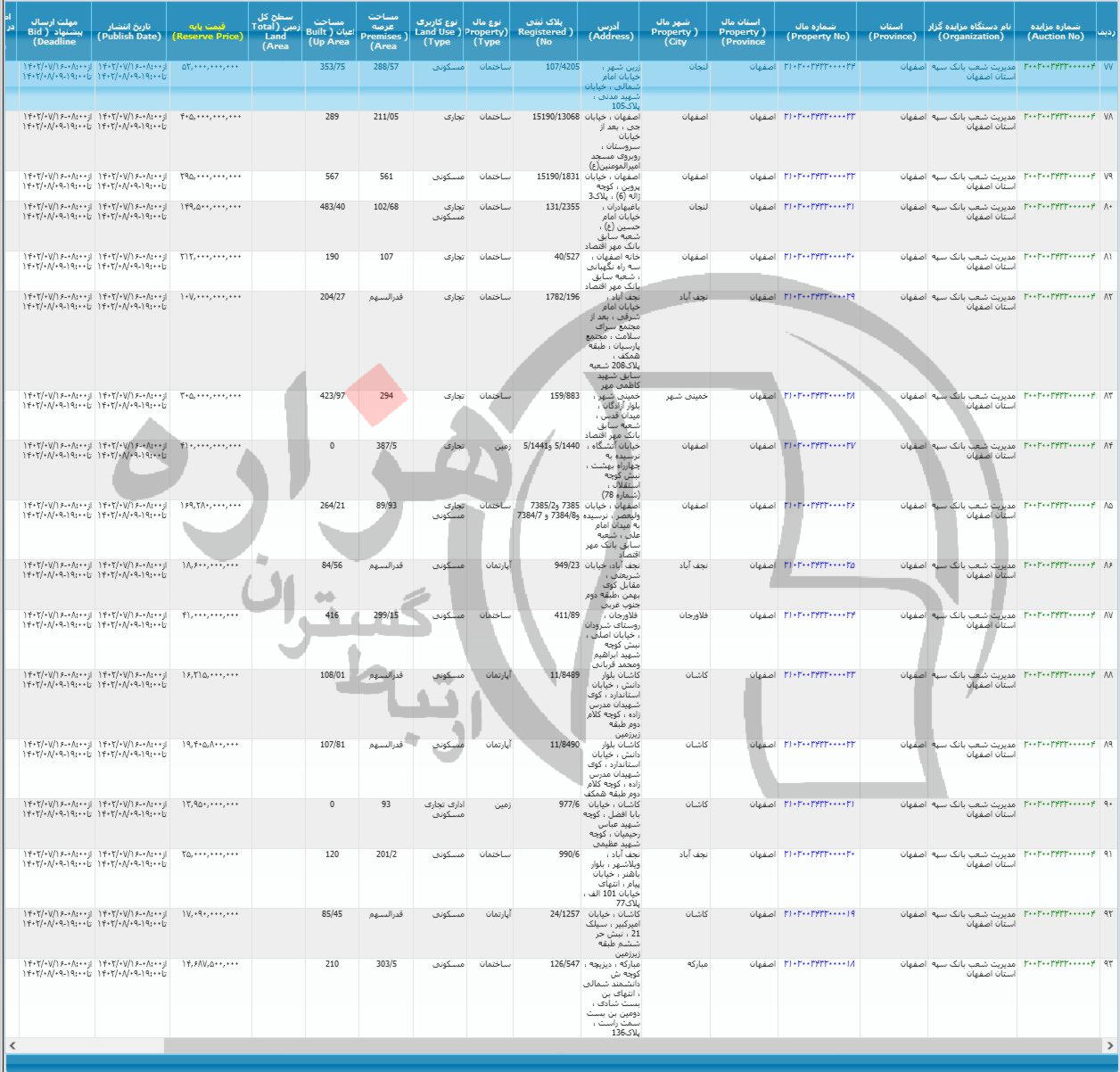Open property number link in row 78

(819, 117)
